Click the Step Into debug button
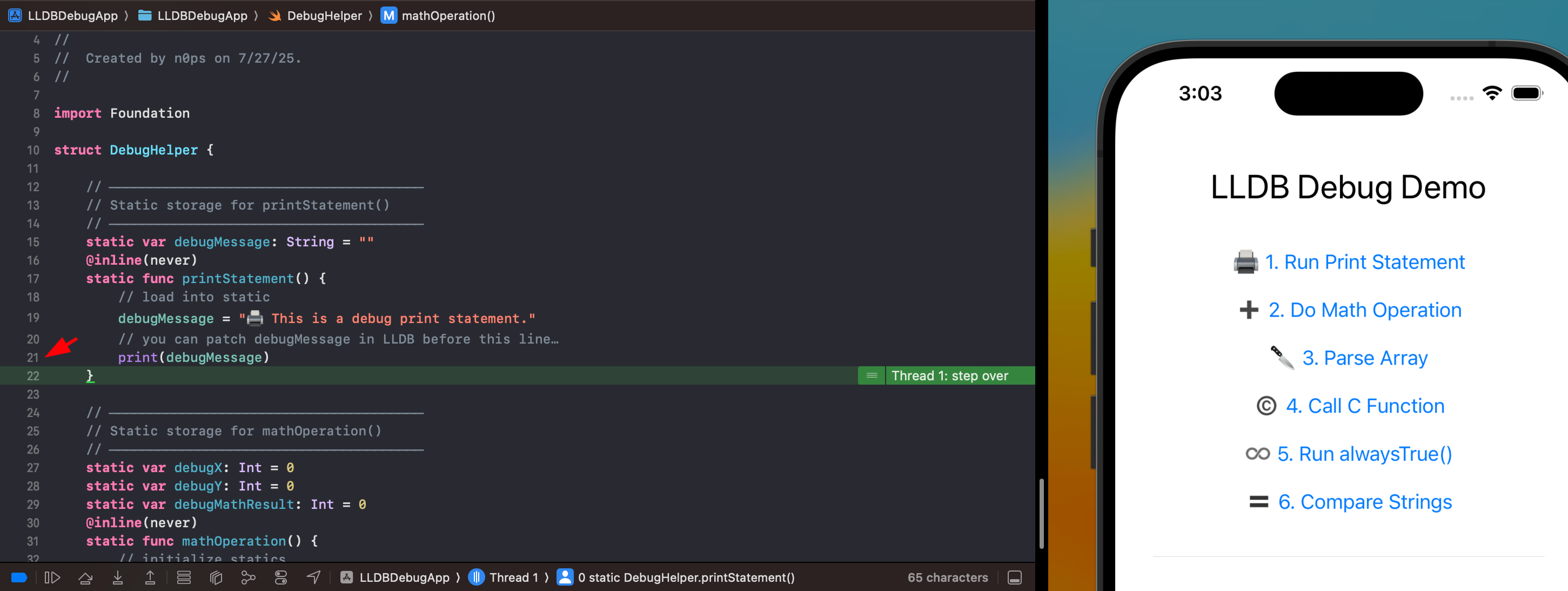Screen dimensions: 1568x591 pos(117,577)
